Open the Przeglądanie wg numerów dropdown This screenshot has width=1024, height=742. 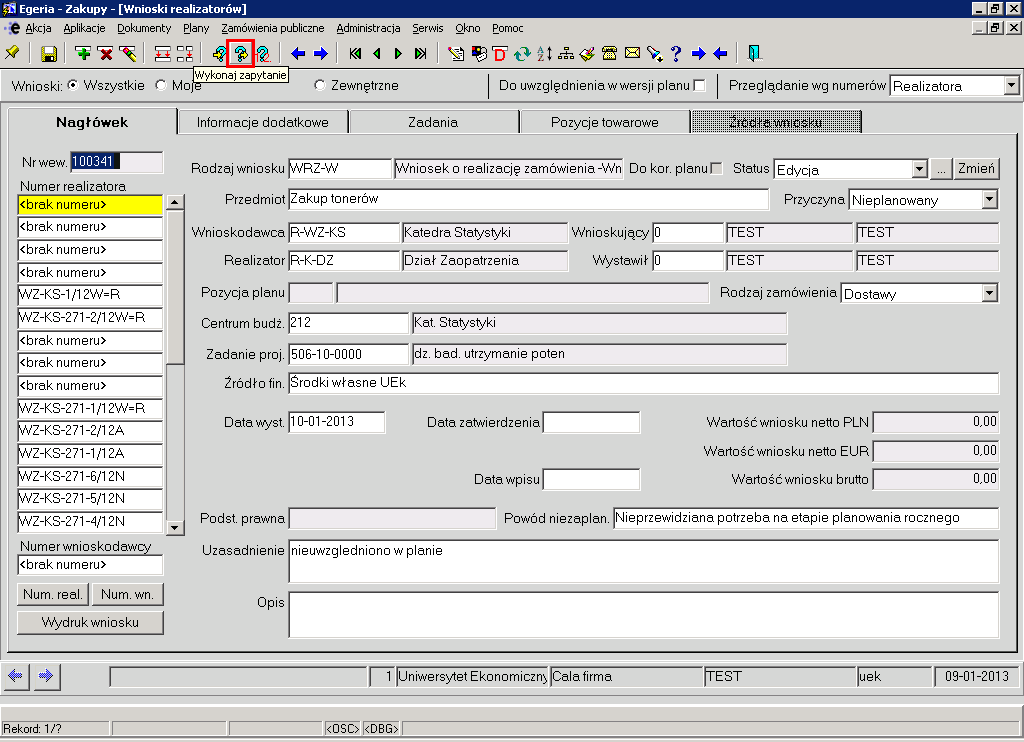click(1012, 86)
